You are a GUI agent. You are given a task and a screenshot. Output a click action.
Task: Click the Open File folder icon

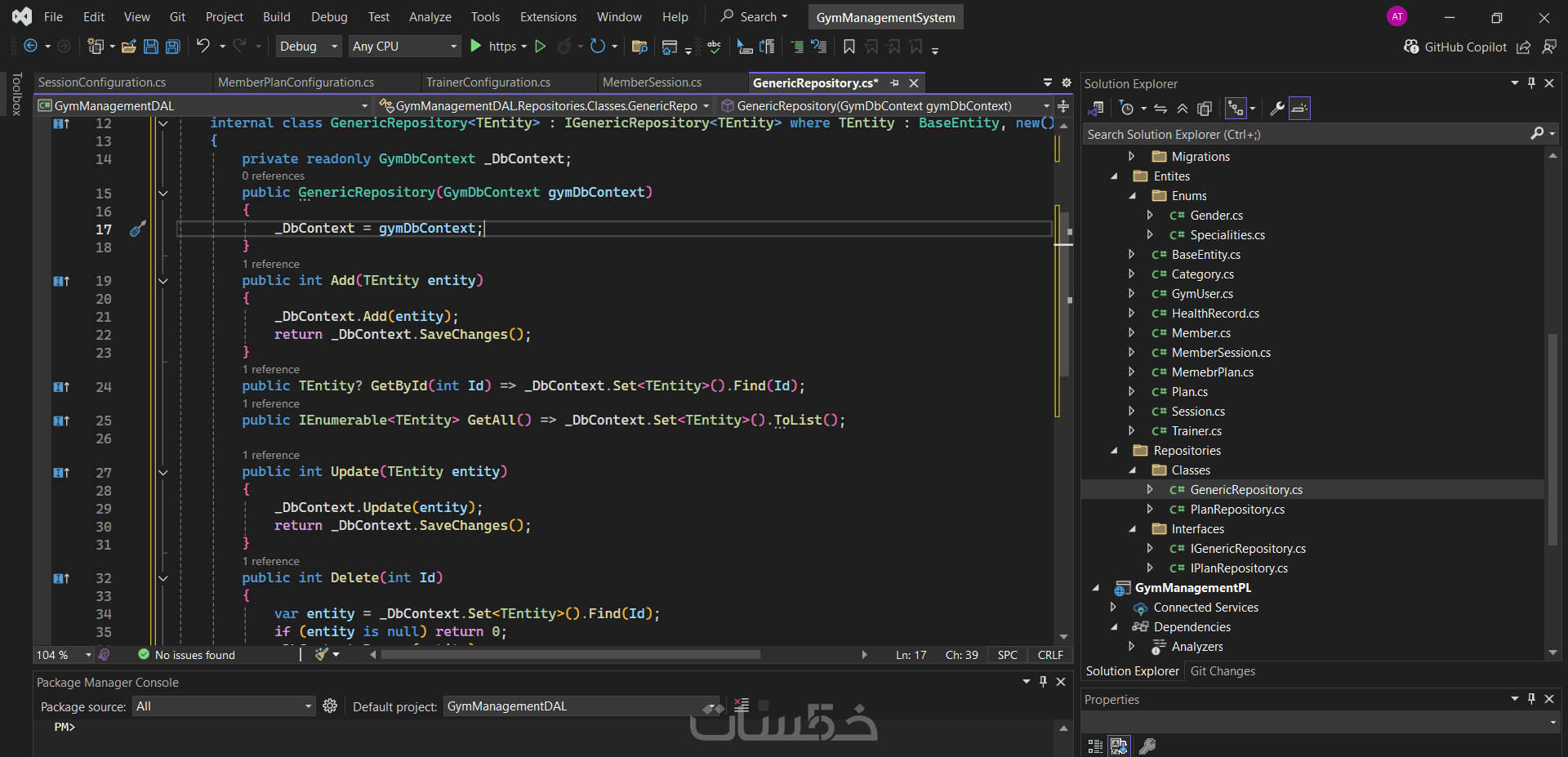[x=129, y=47]
